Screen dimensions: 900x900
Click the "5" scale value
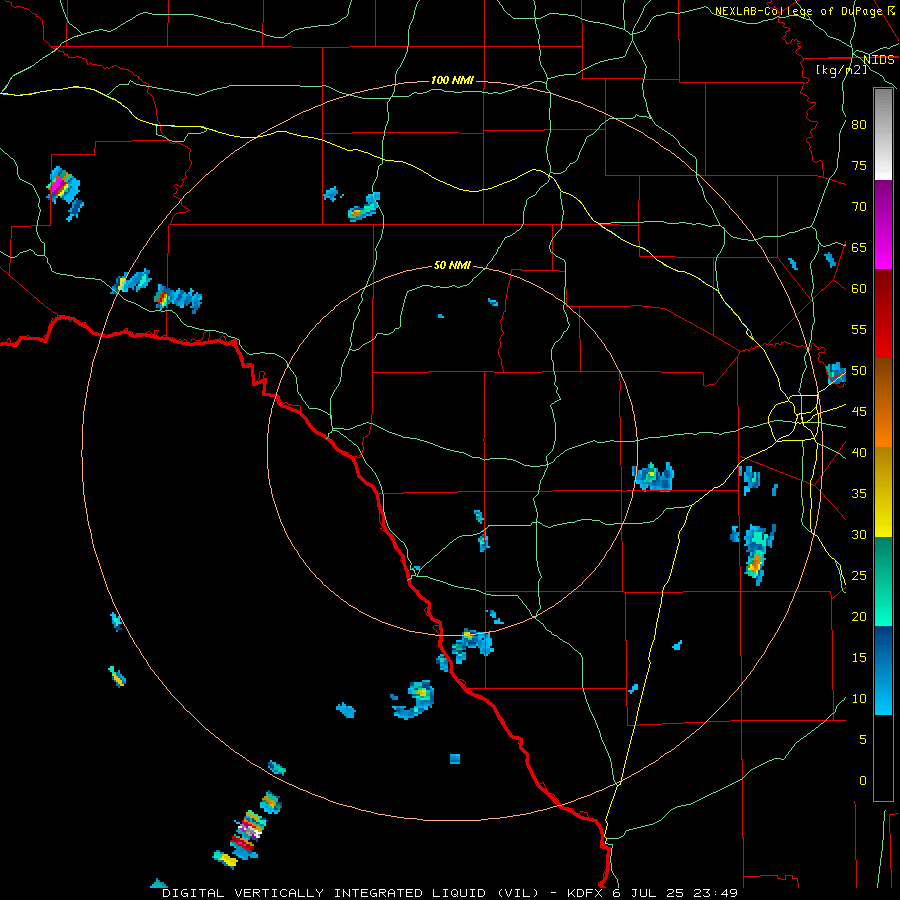point(863,739)
